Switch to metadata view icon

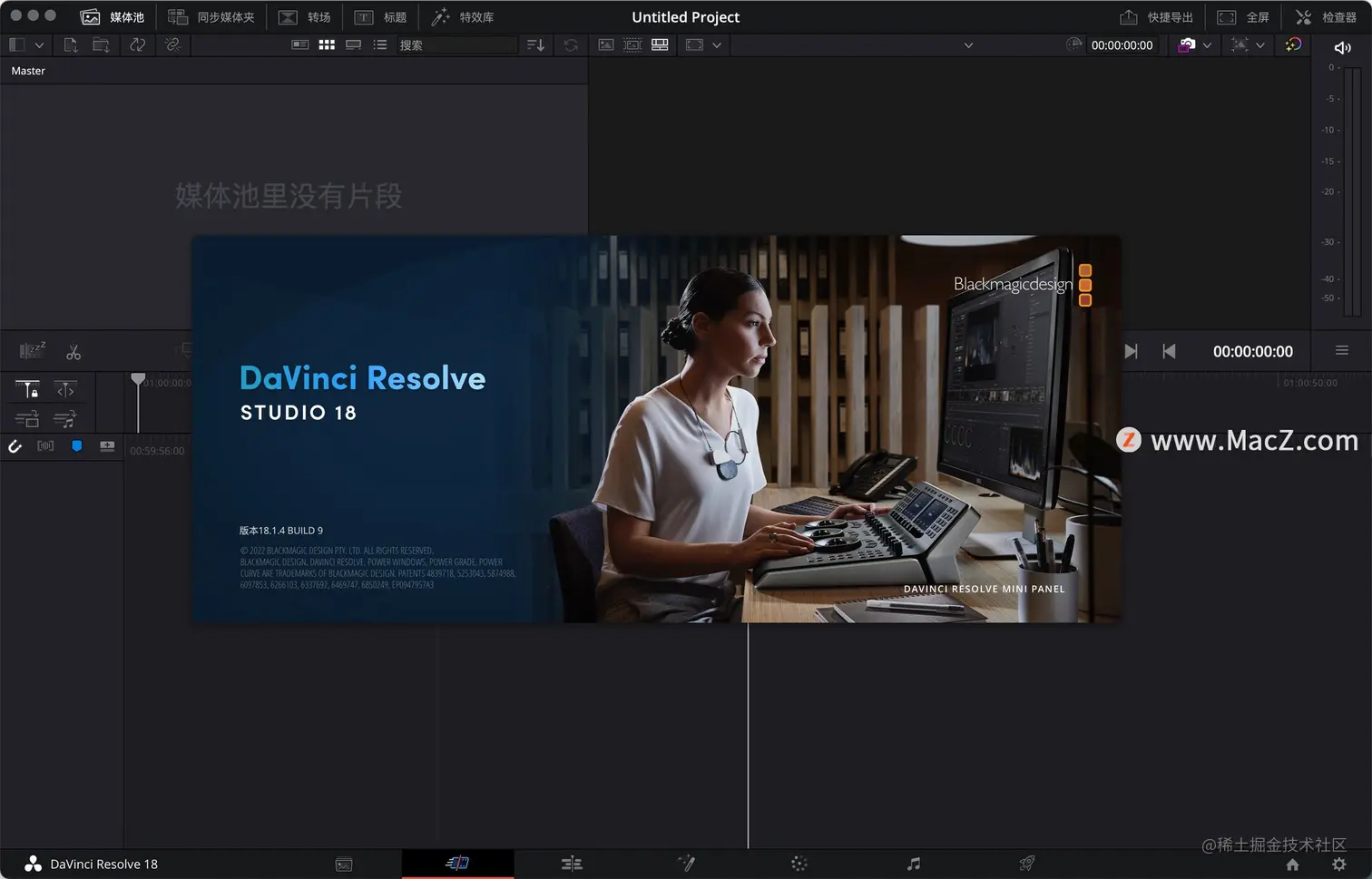tap(300, 44)
